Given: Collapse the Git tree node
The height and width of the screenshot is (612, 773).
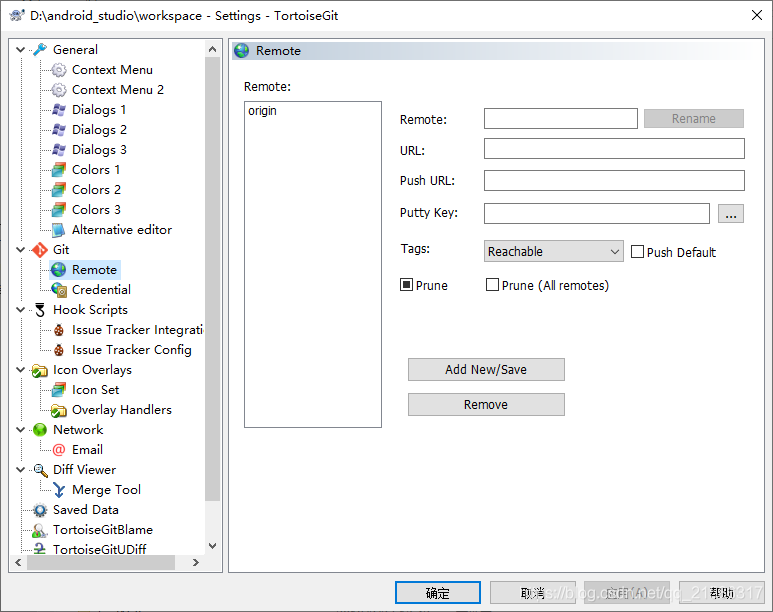Looking at the screenshot, I should [x=21, y=250].
